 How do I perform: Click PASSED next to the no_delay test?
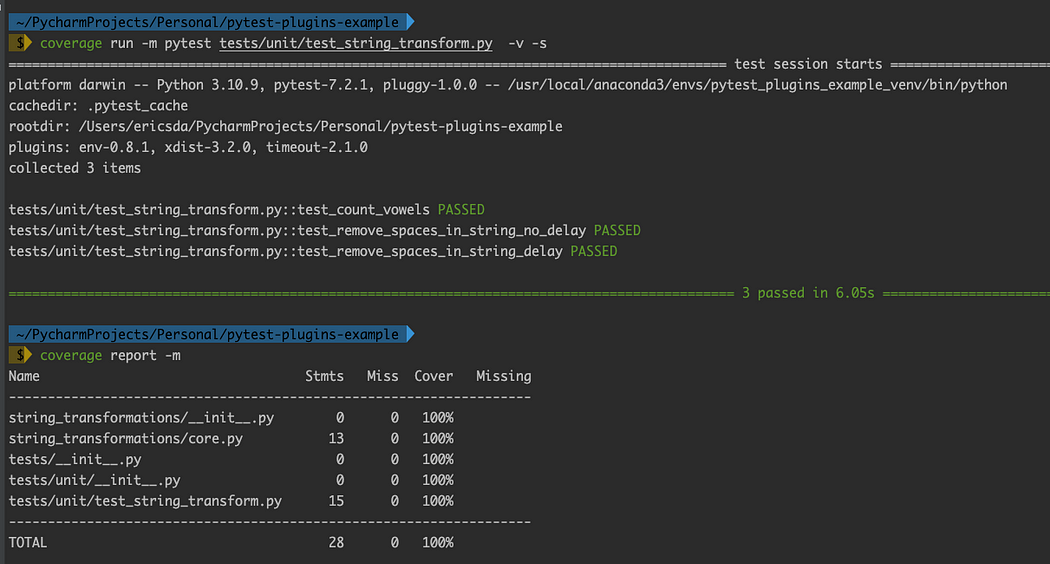pyautogui.click(x=617, y=230)
